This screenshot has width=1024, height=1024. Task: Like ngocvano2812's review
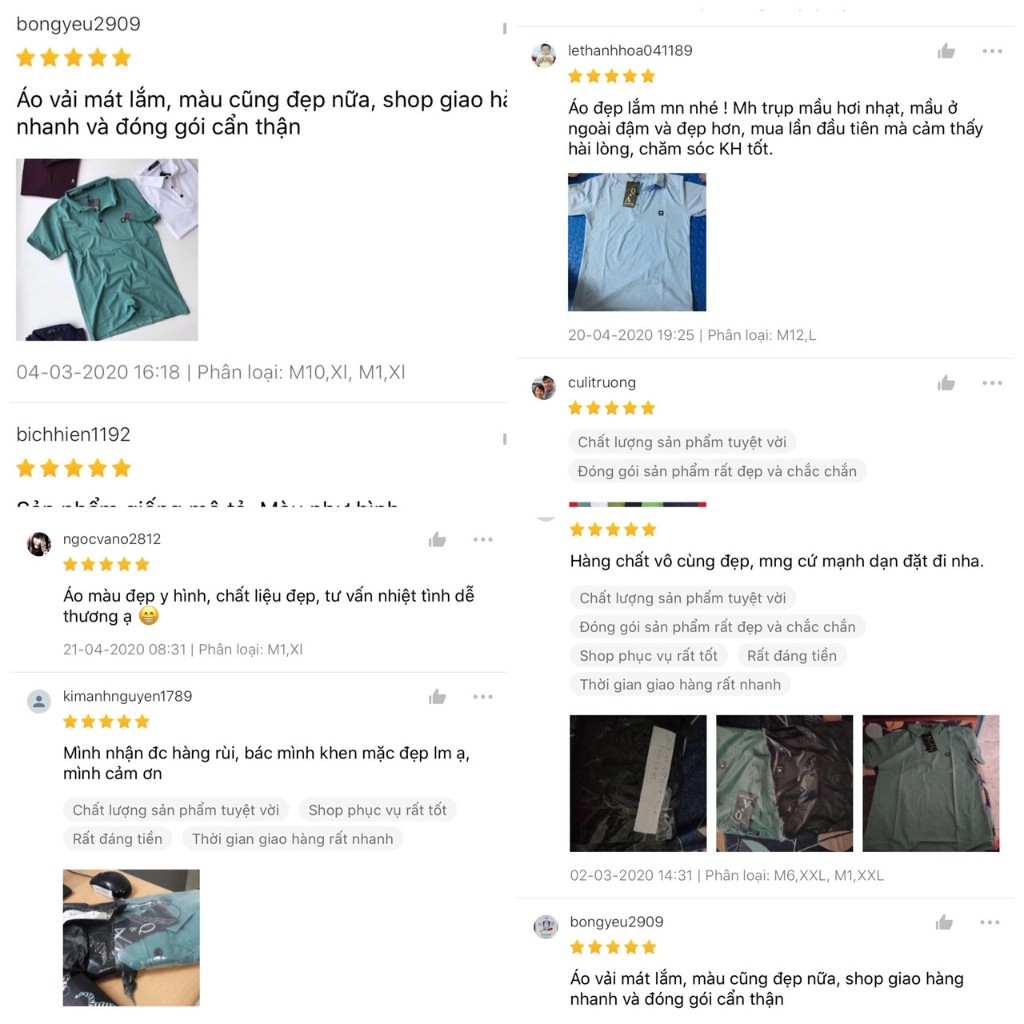pyautogui.click(x=437, y=539)
